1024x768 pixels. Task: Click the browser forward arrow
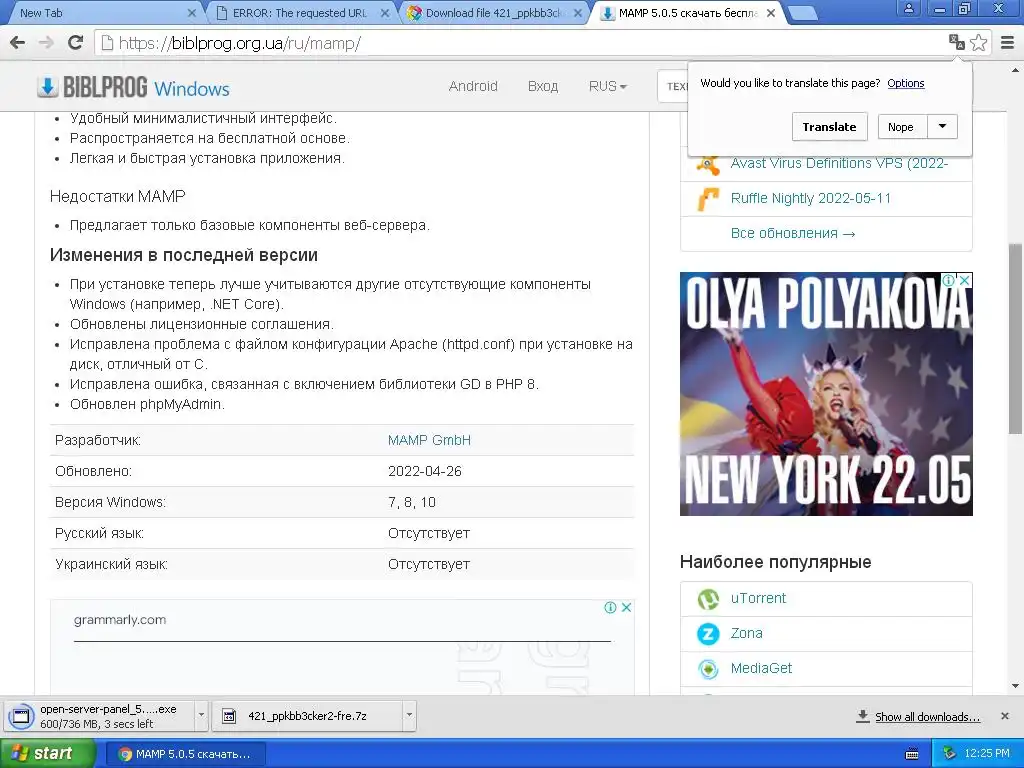[46, 43]
